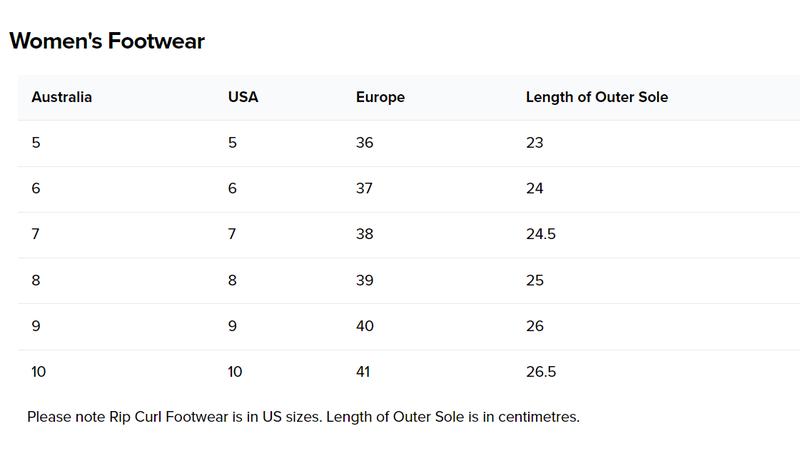Select the Australia column header

62,97
